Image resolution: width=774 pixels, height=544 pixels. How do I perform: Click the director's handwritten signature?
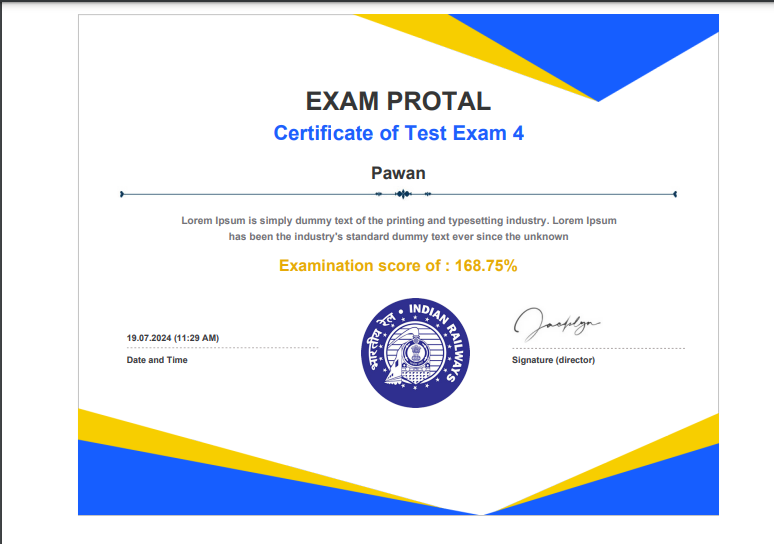point(556,322)
